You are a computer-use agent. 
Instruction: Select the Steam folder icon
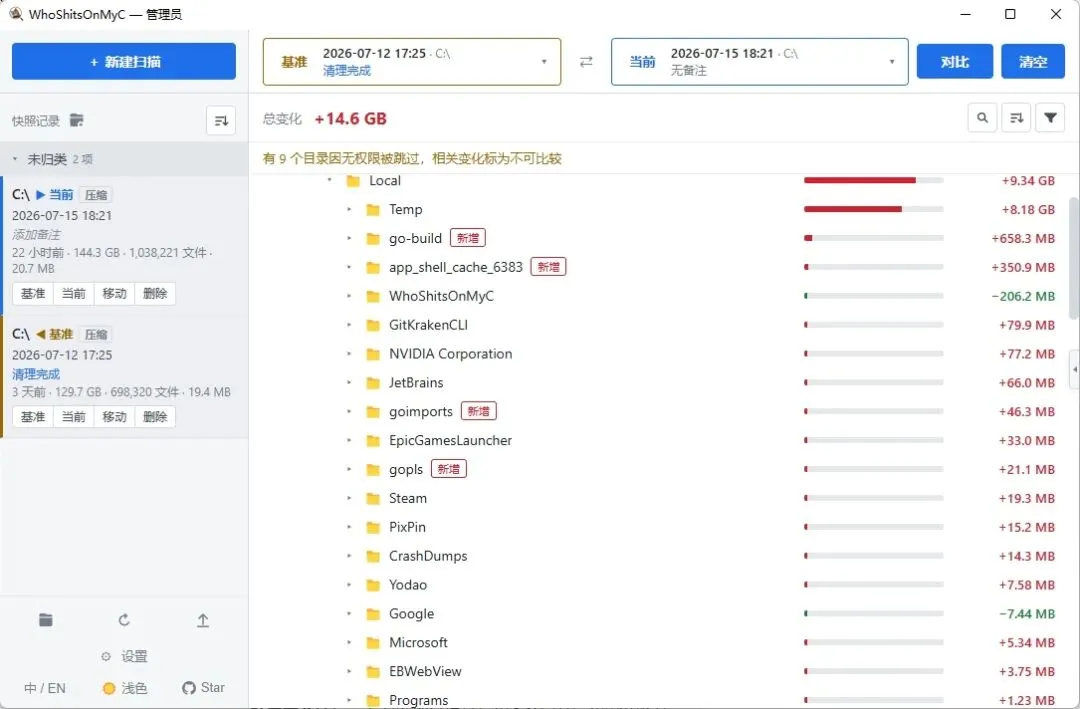(373, 499)
